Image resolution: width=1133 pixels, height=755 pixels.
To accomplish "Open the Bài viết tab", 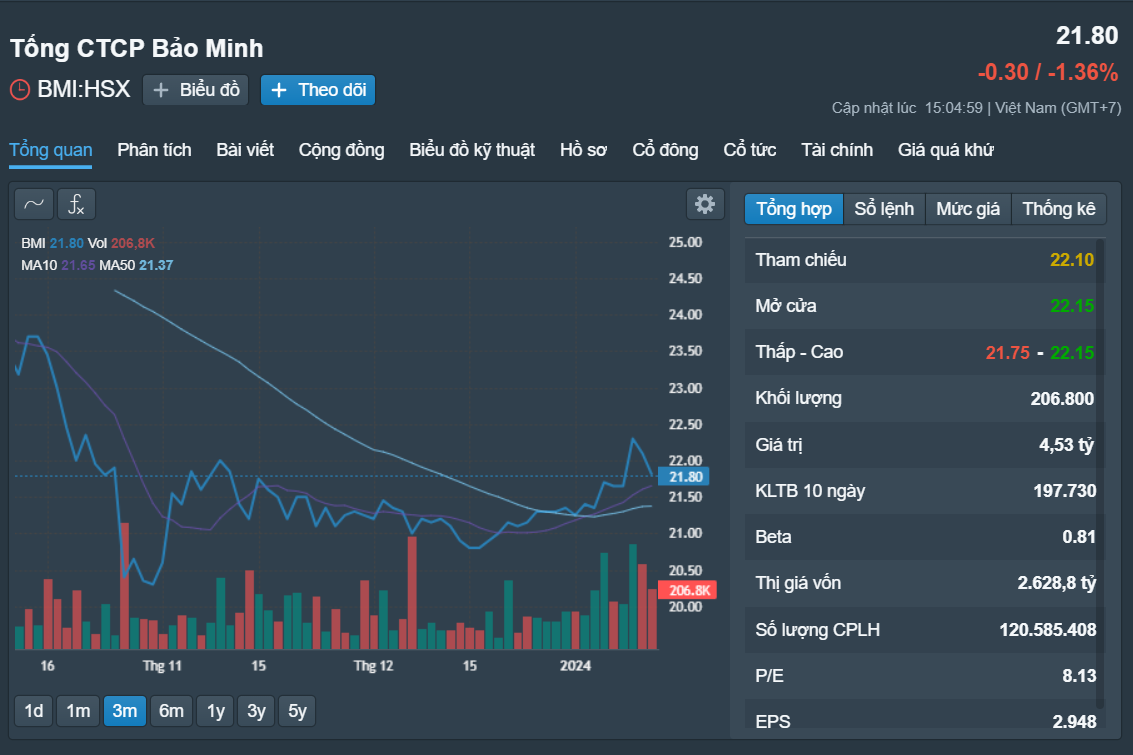I will pos(245,150).
